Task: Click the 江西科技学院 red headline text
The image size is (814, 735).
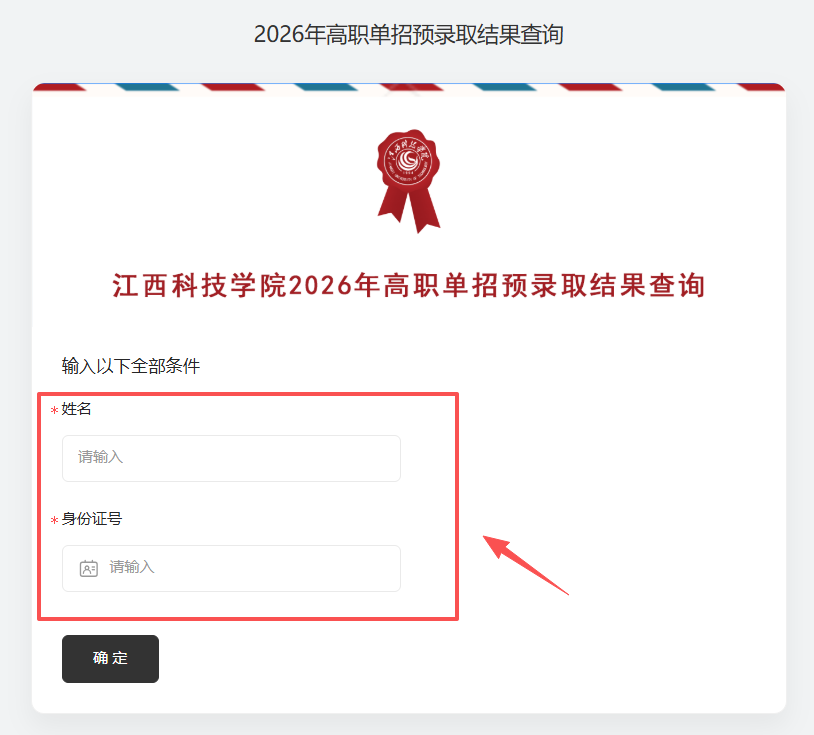Action: pyautogui.click(x=200, y=286)
